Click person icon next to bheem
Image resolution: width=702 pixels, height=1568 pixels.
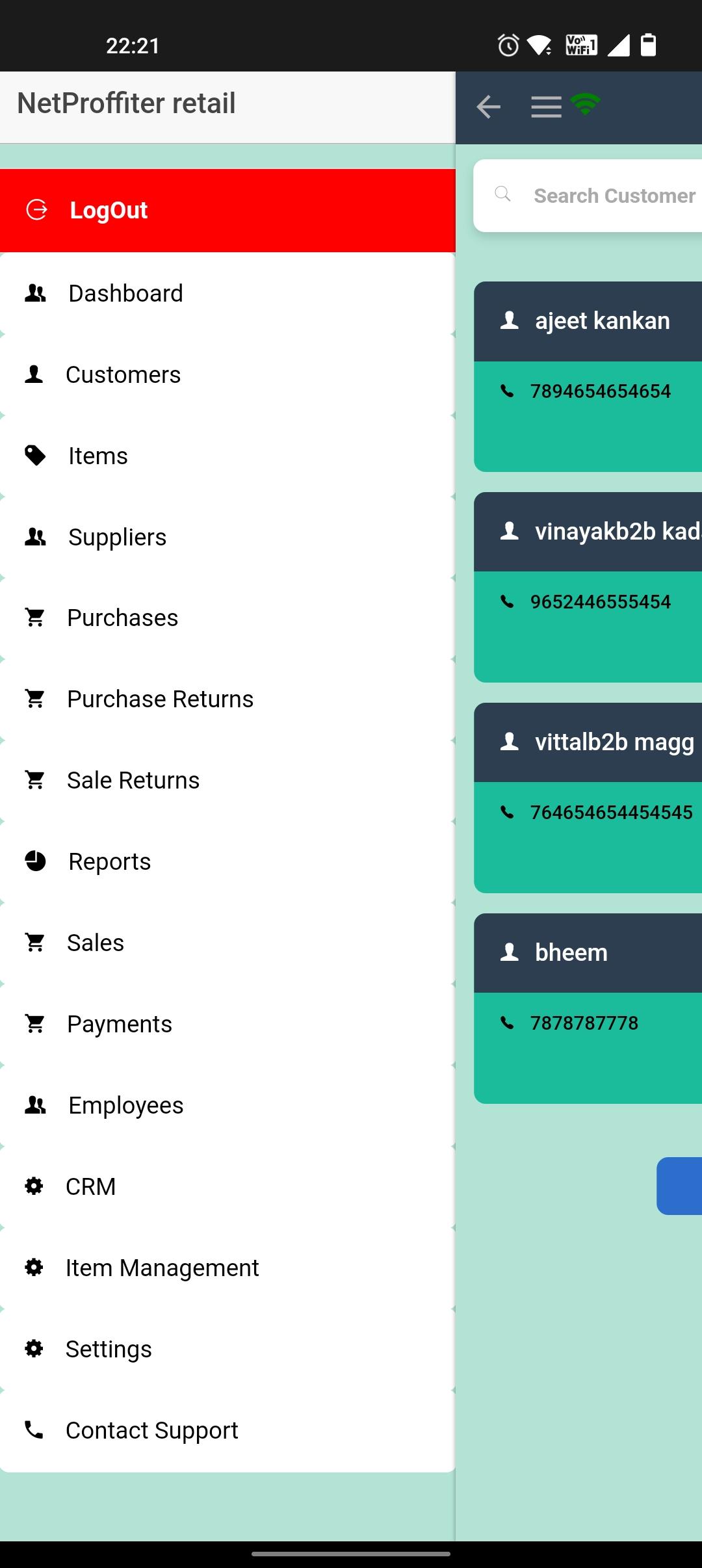point(510,952)
